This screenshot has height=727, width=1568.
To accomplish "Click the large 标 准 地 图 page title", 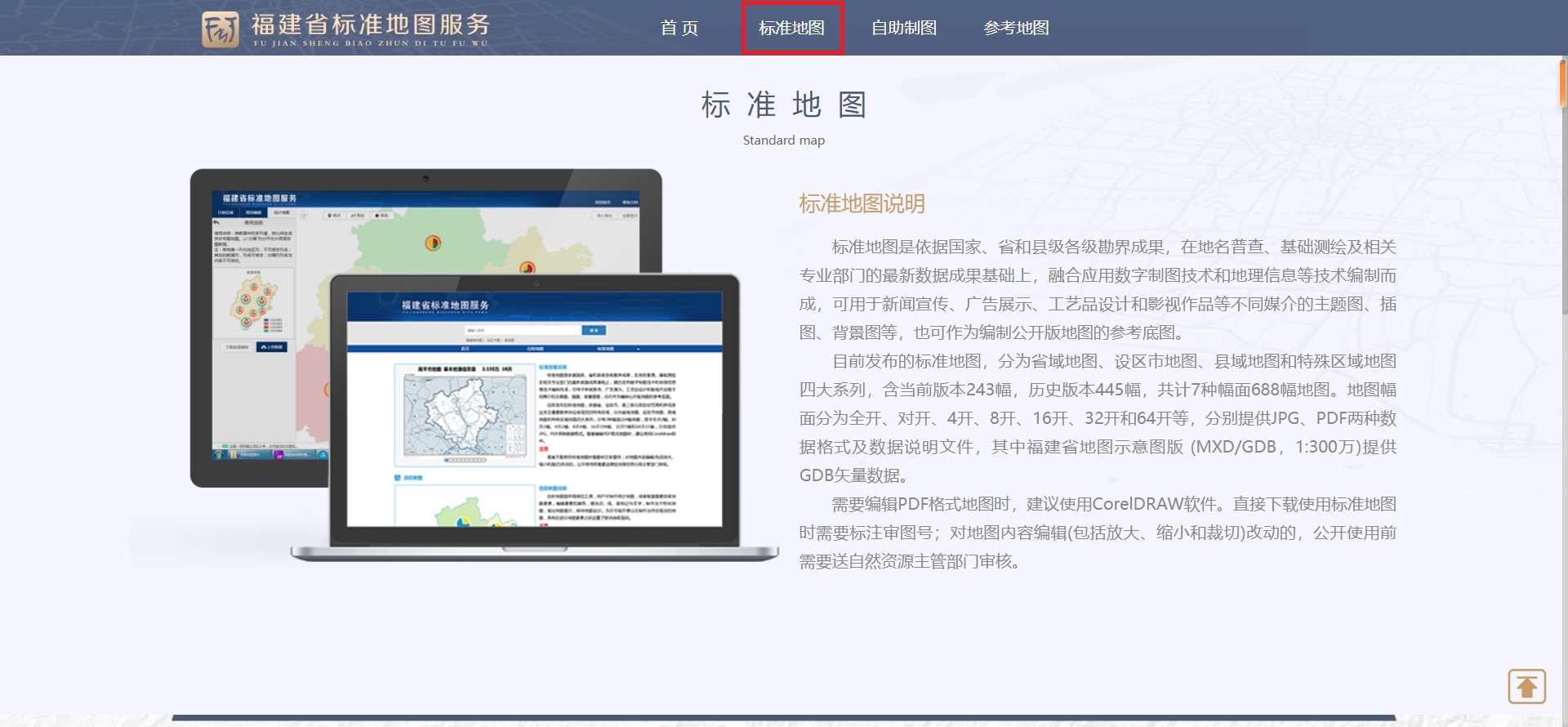I will 784,105.
